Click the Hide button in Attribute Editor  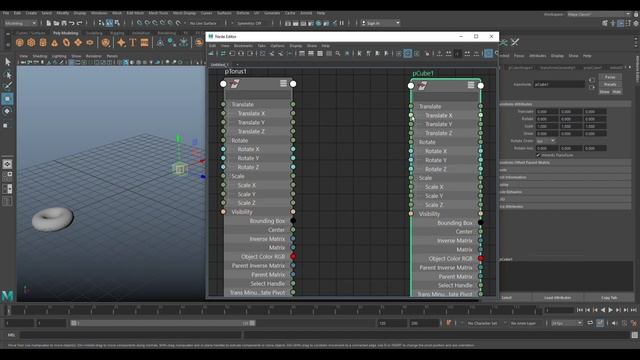tap(616, 92)
